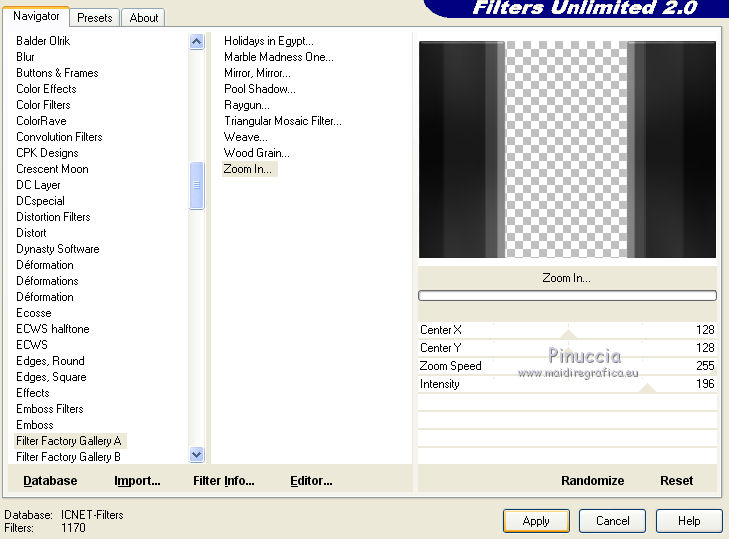729x539 pixels.
Task: Click the progress bar under Zoom In
Action: point(567,295)
